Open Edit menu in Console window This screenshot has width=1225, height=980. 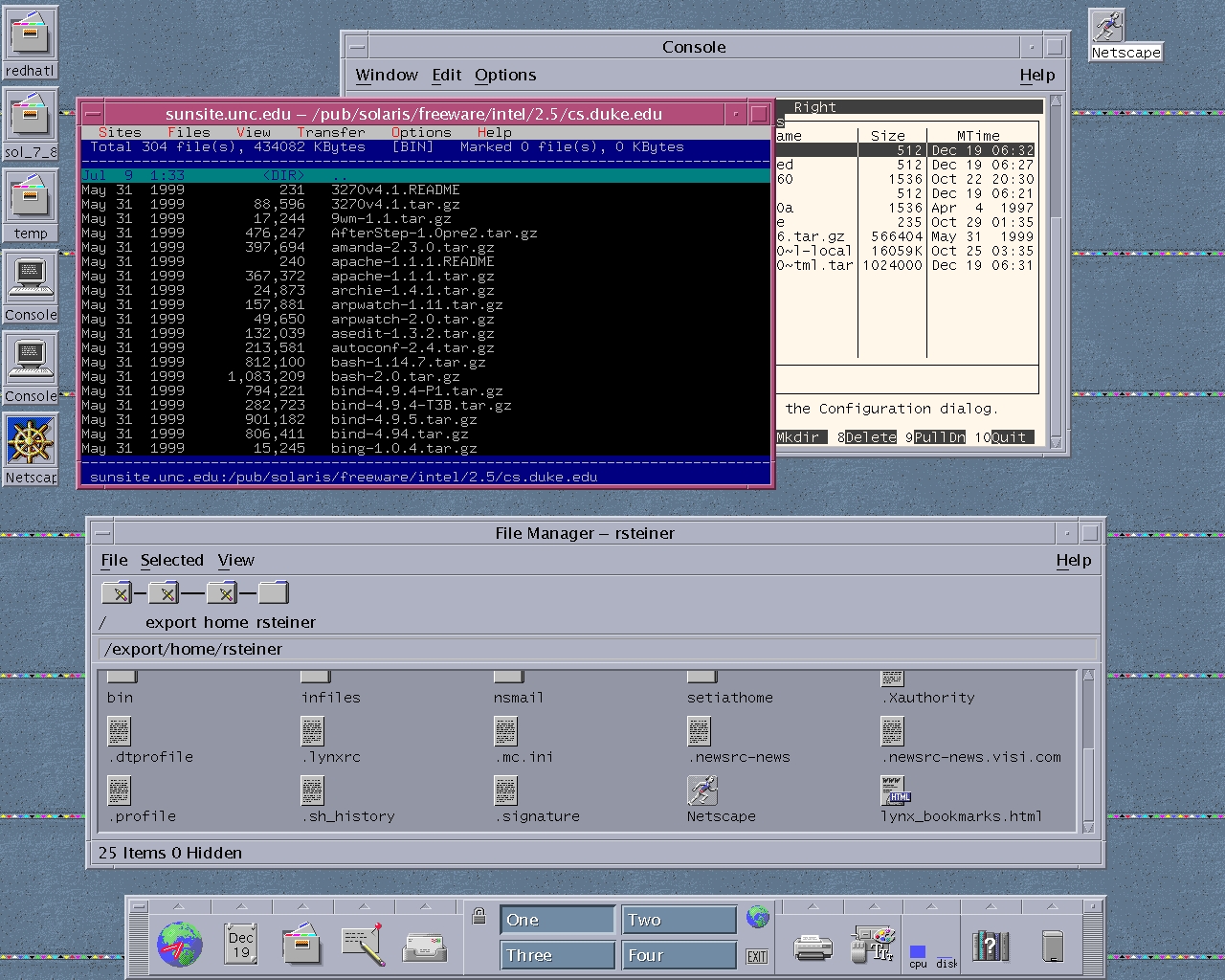pyautogui.click(x=447, y=75)
